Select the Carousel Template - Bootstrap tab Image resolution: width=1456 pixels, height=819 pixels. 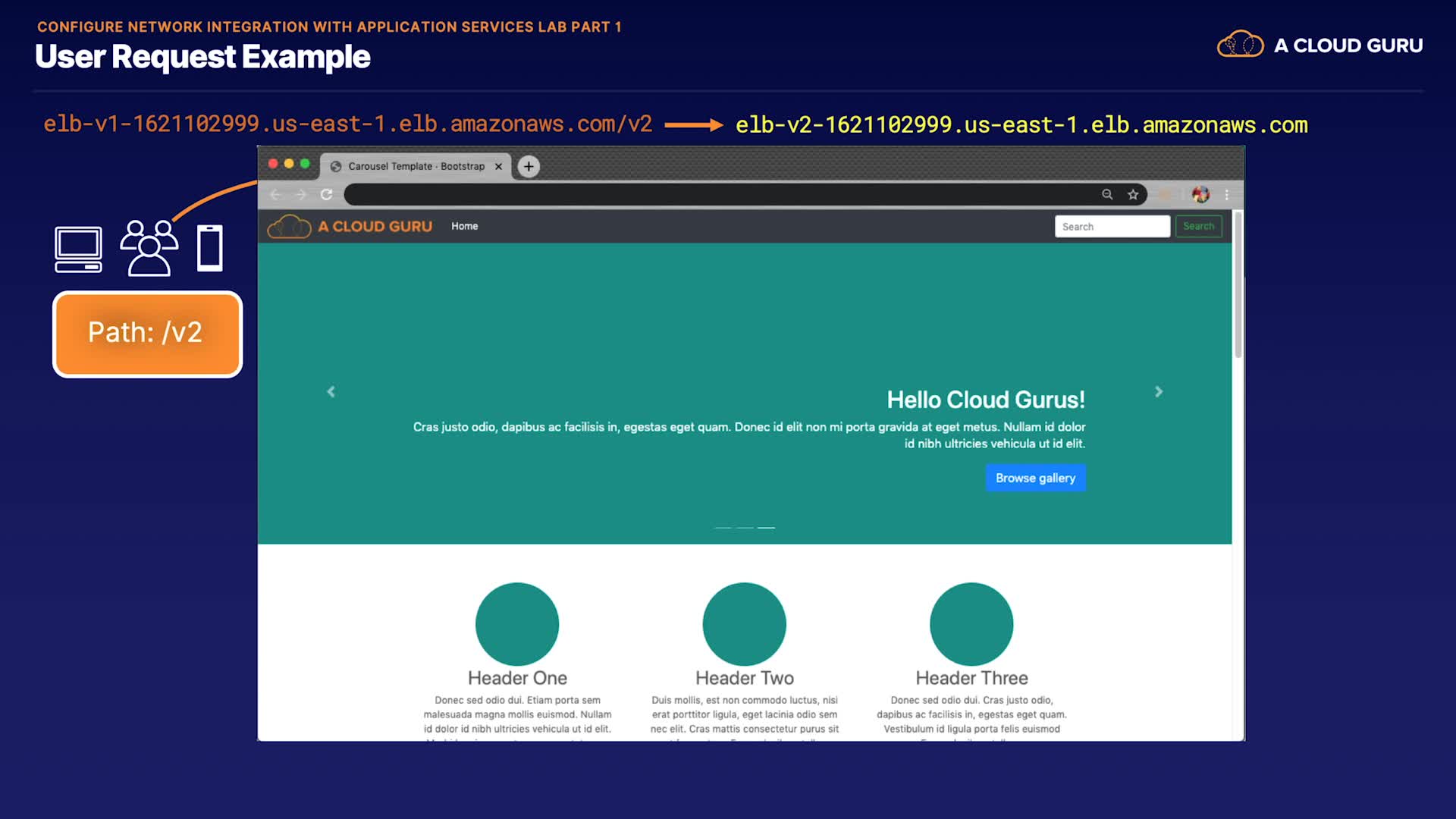tap(416, 166)
